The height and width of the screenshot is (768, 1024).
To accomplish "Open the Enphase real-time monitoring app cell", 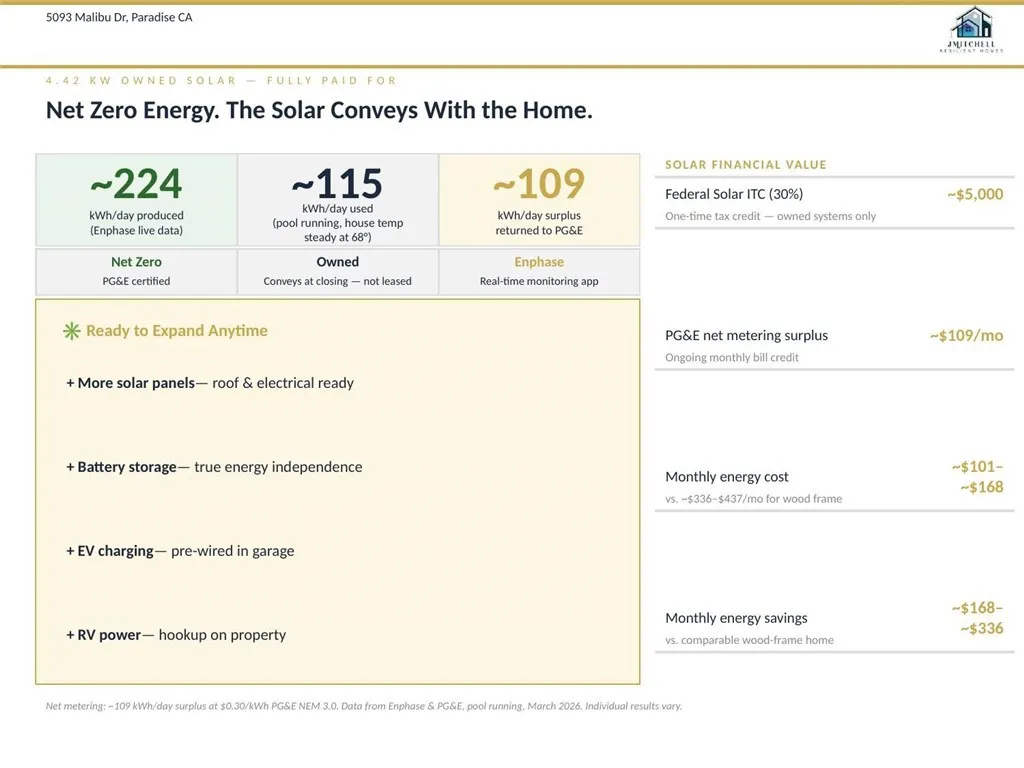I will click(x=538, y=271).
